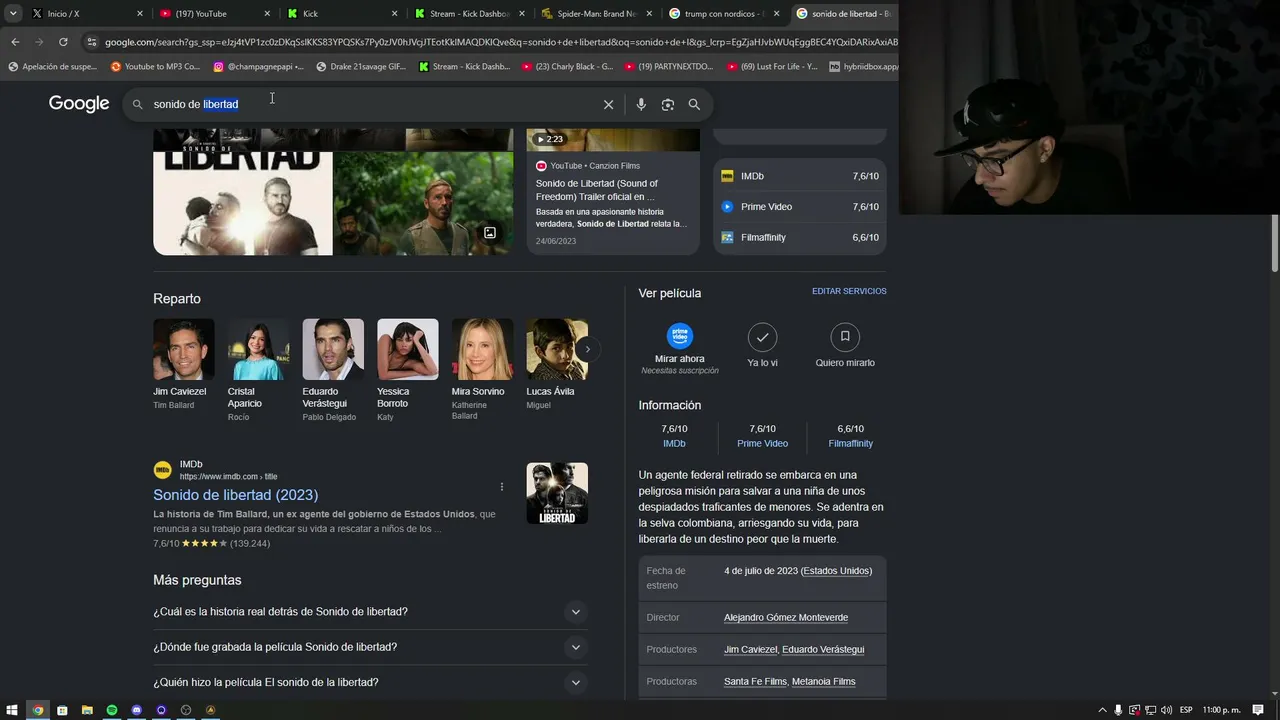The width and height of the screenshot is (1280, 720).
Task: Open File Explorer from the taskbar
Action: [87, 710]
